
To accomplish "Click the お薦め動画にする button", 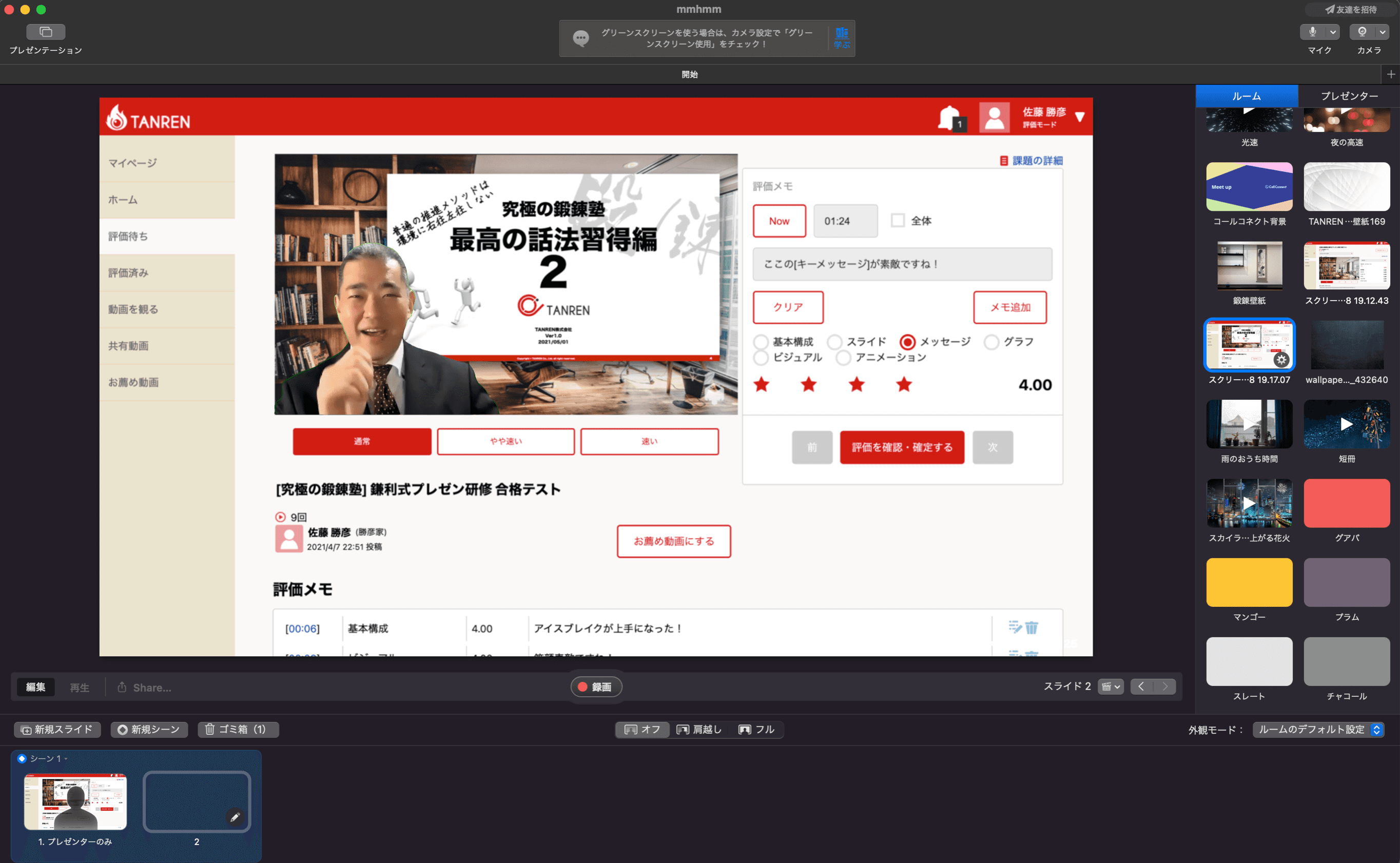I will tap(673, 541).
